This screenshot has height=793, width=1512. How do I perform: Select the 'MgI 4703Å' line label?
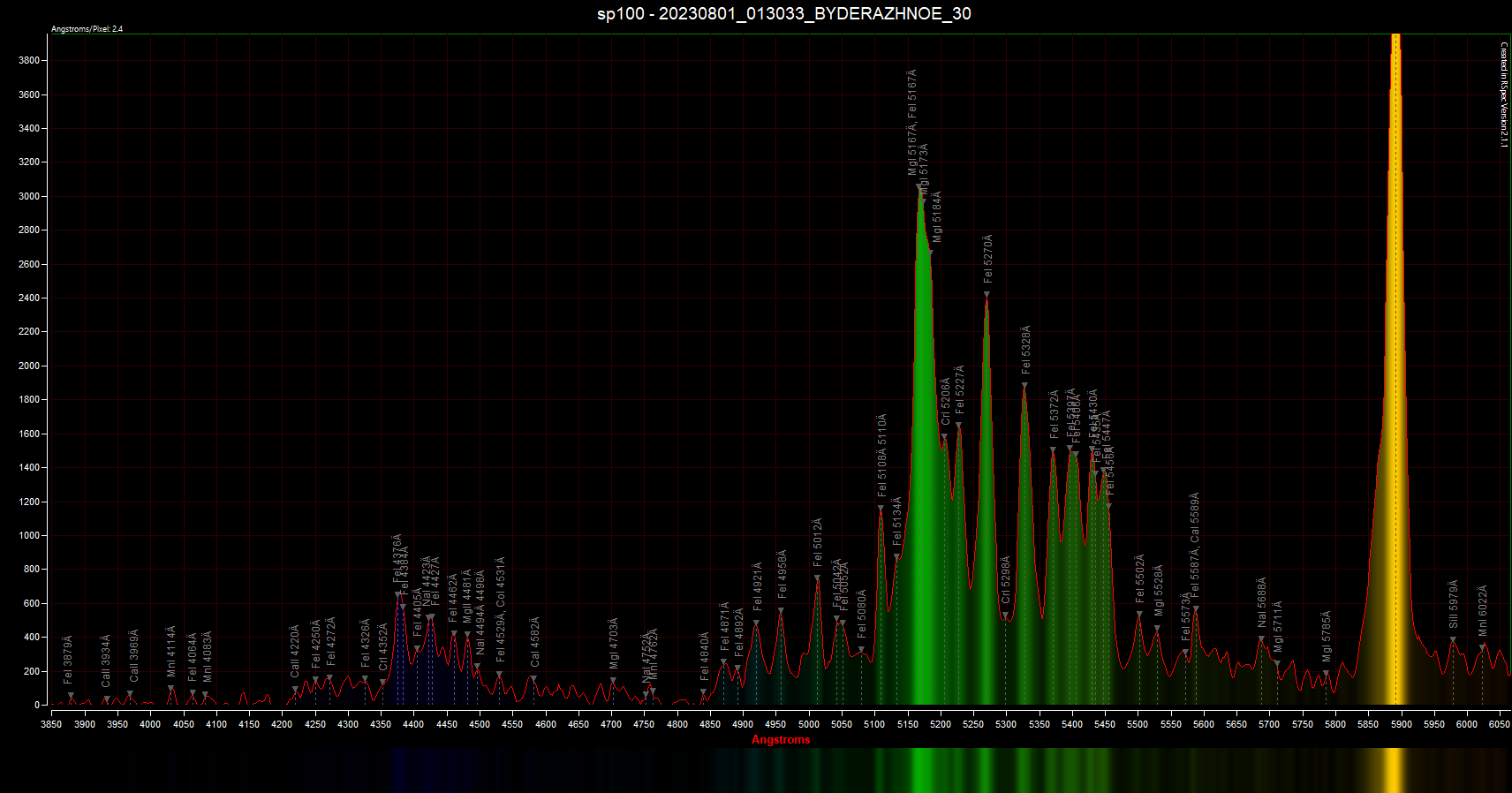point(614,644)
